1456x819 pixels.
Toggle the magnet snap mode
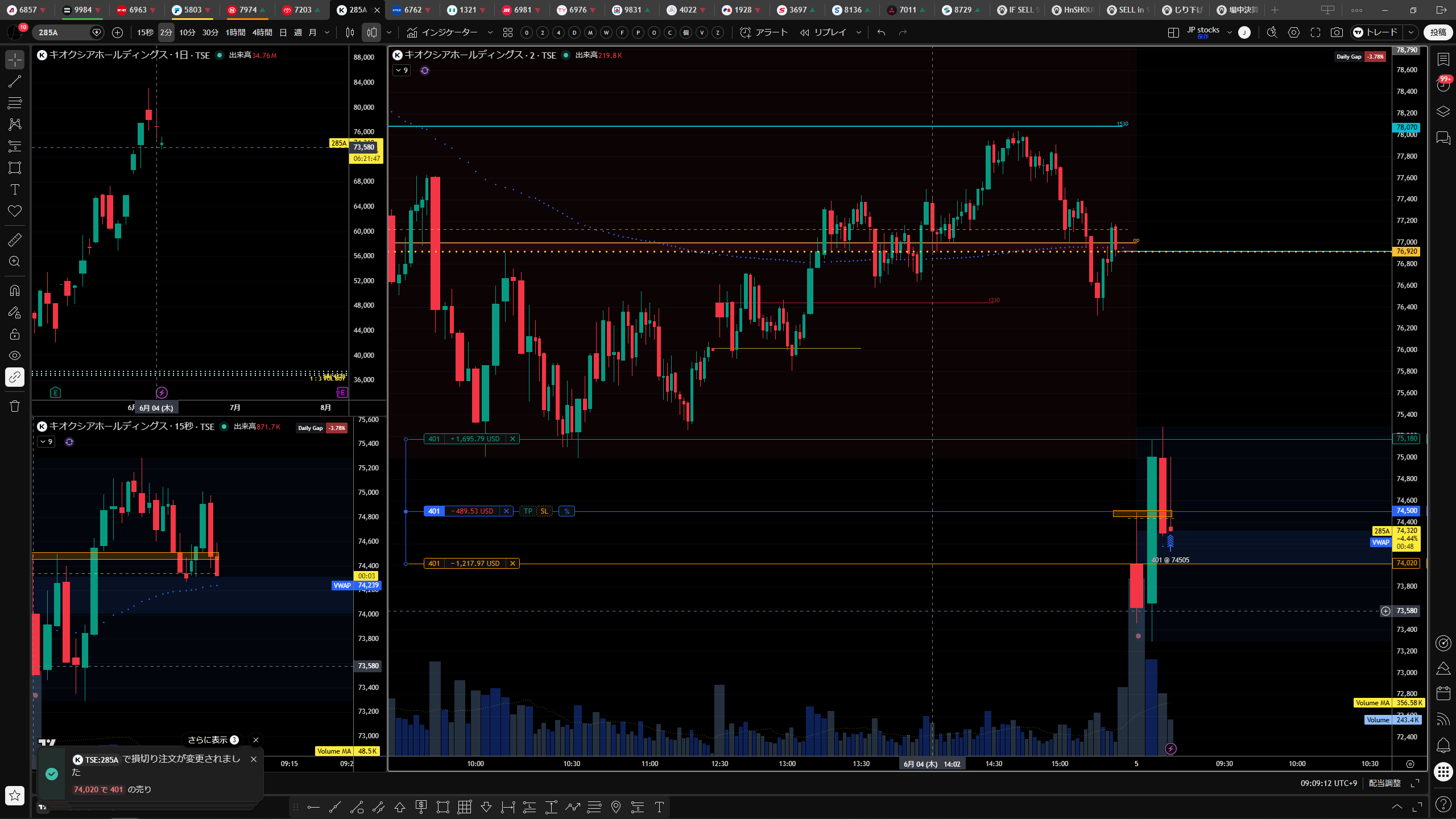pos(15,291)
